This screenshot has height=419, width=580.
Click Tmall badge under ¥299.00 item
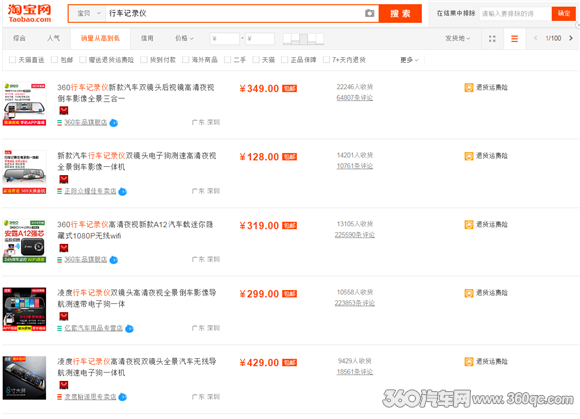(x=64, y=316)
